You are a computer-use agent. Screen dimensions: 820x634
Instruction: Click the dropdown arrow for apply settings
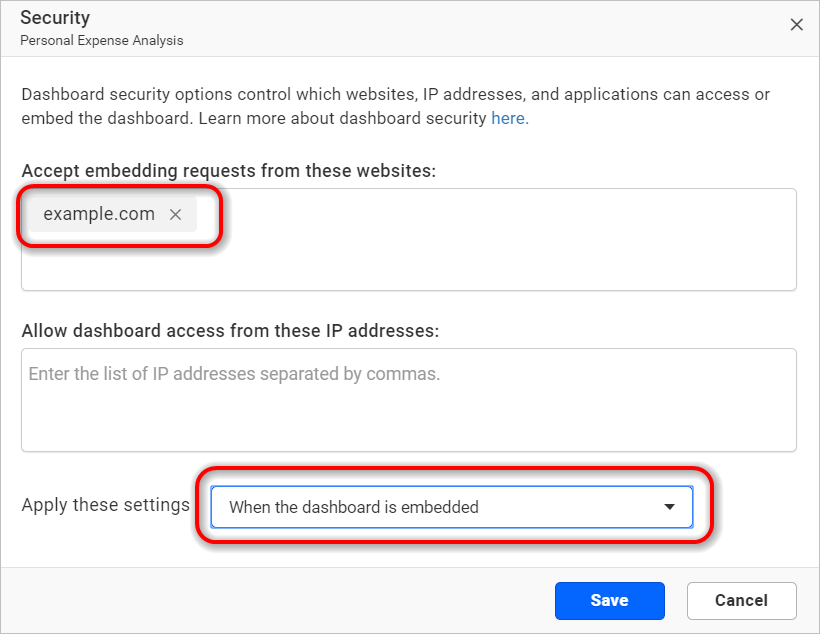pyautogui.click(x=670, y=507)
